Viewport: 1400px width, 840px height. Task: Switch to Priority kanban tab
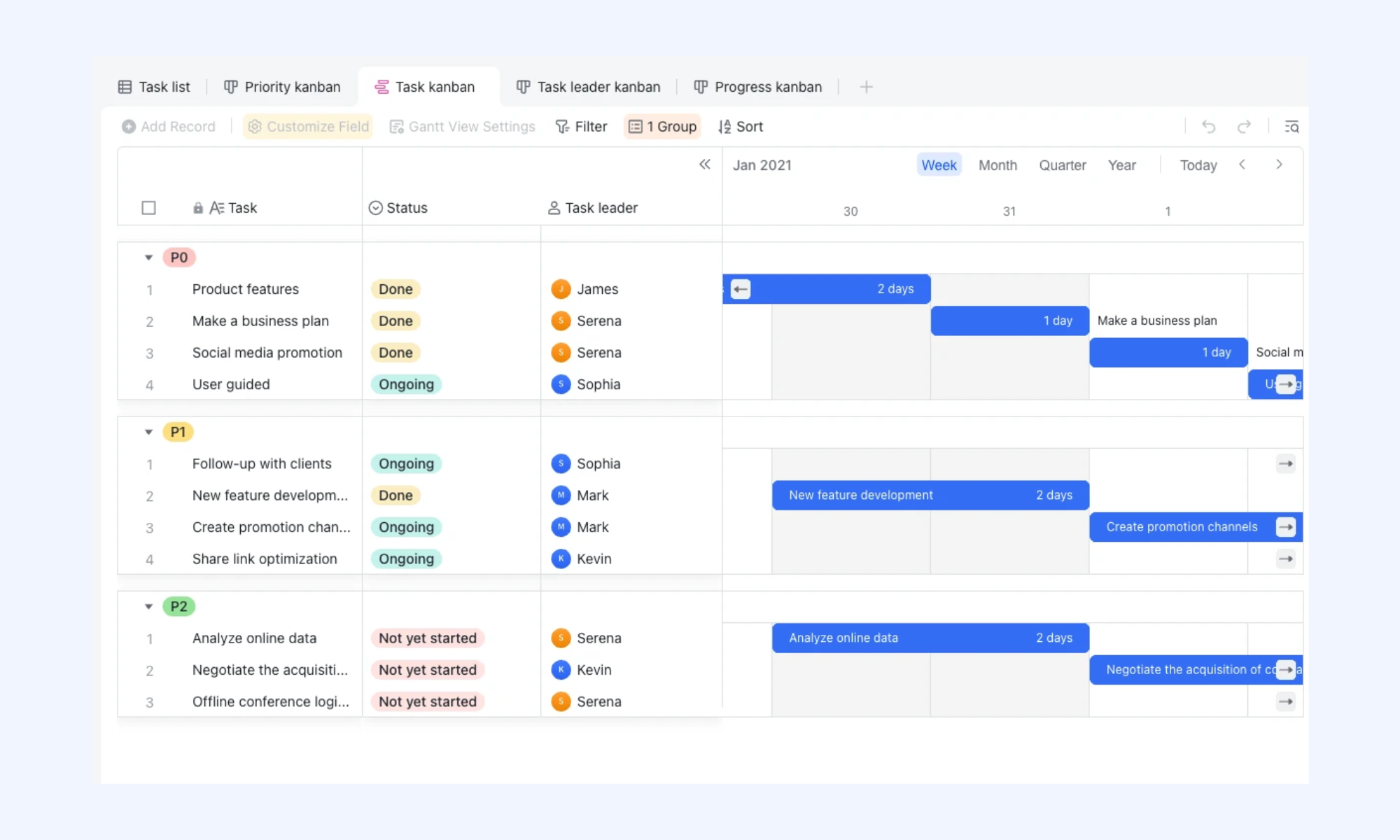282,87
